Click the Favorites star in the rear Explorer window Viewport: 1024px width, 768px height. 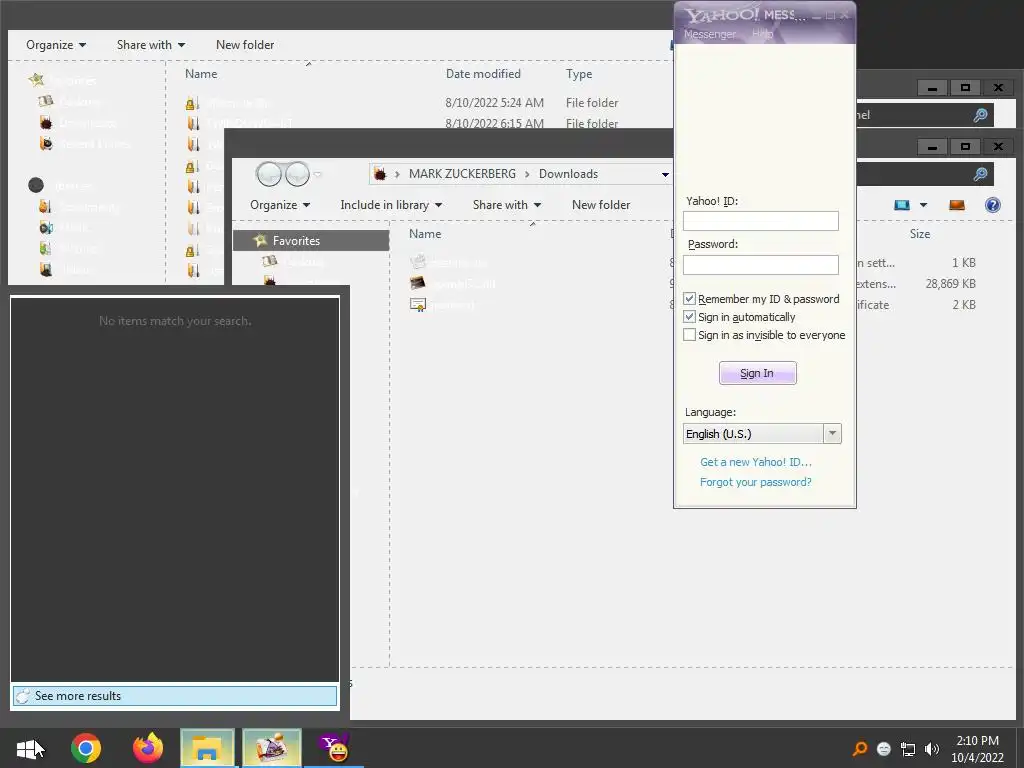(x=37, y=80)
